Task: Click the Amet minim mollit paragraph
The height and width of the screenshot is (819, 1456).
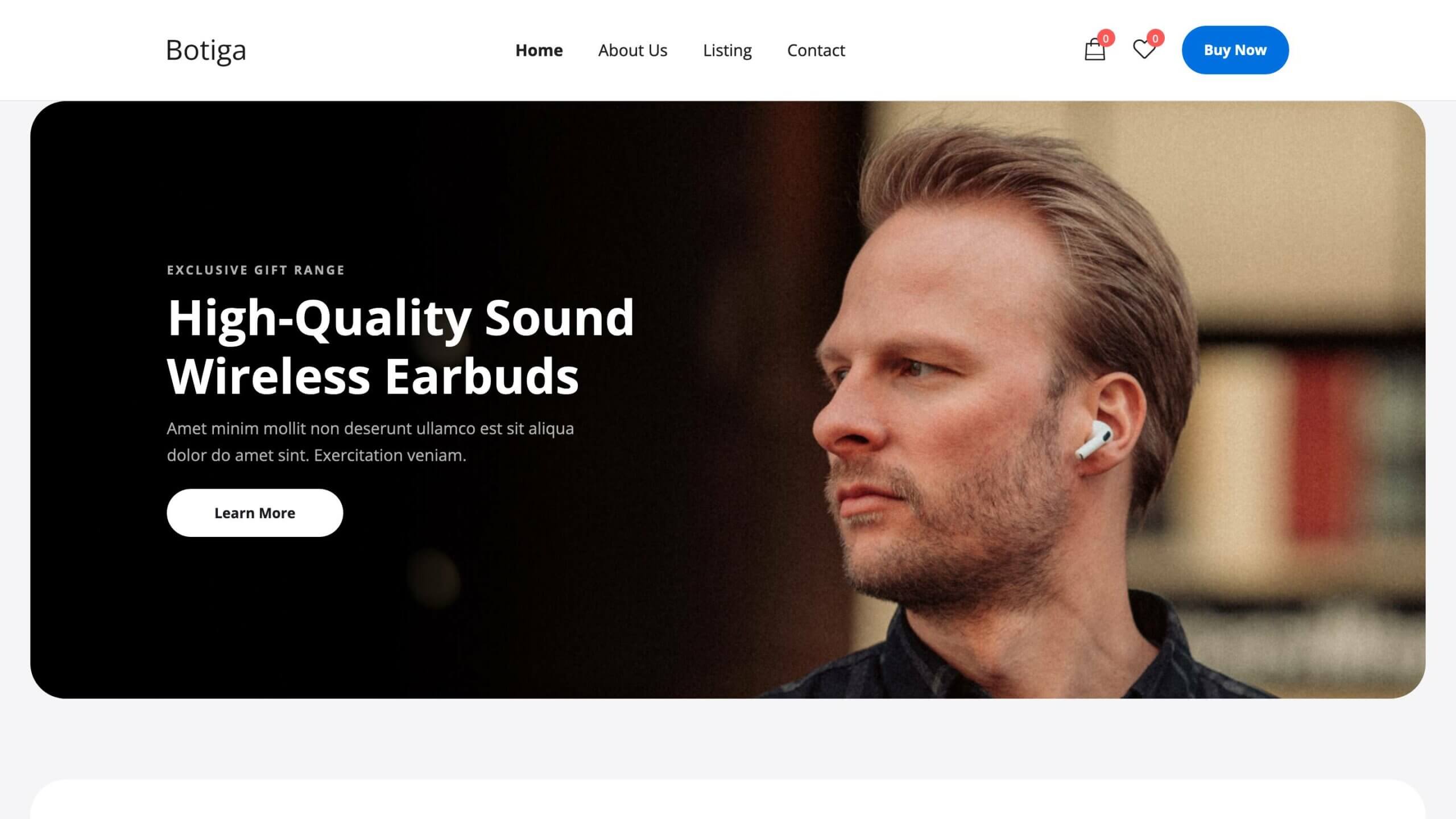Action: (x=370, y=441)
